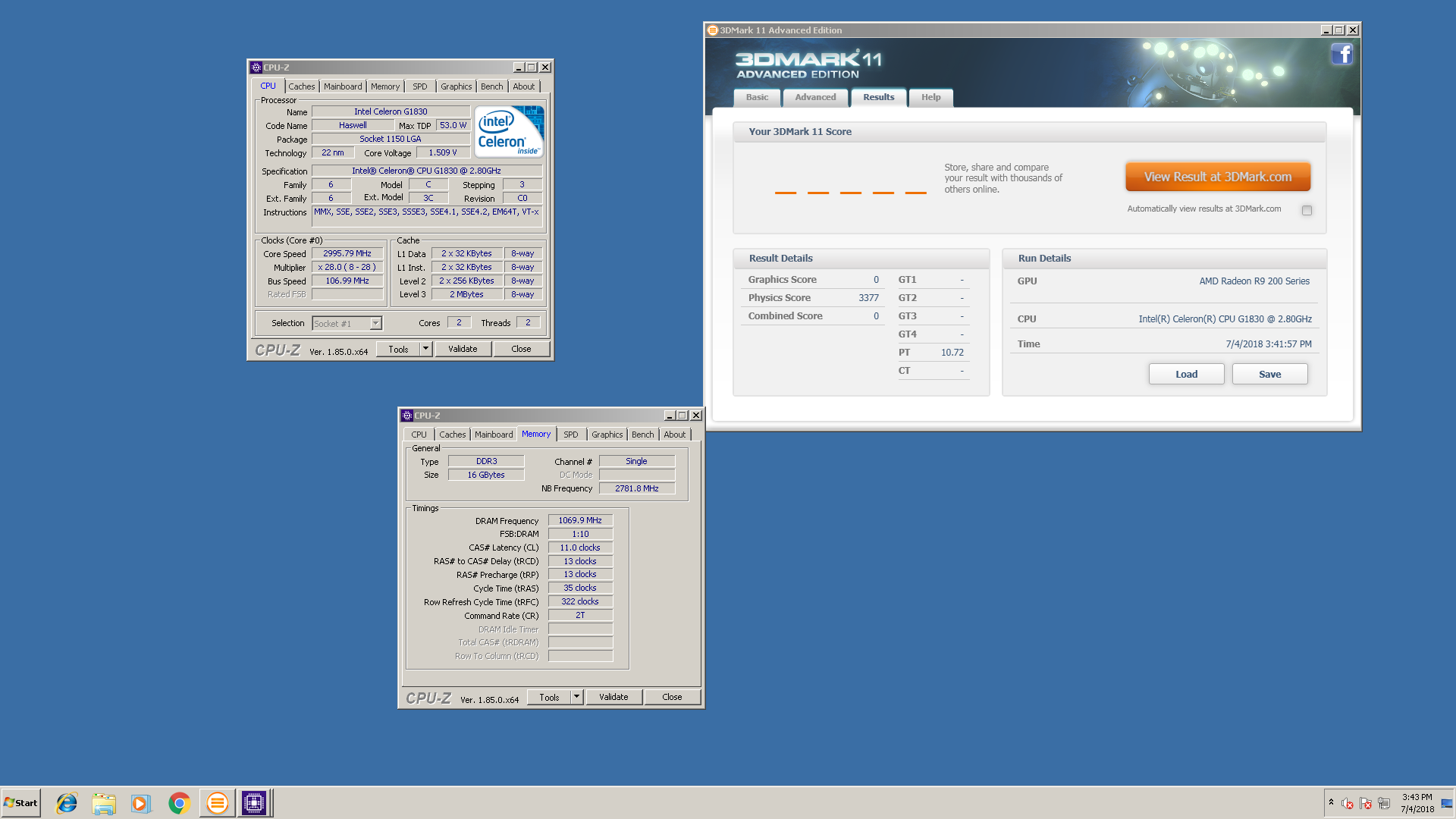Open Socket #1 selection dropdown

[x=375, y=324]
